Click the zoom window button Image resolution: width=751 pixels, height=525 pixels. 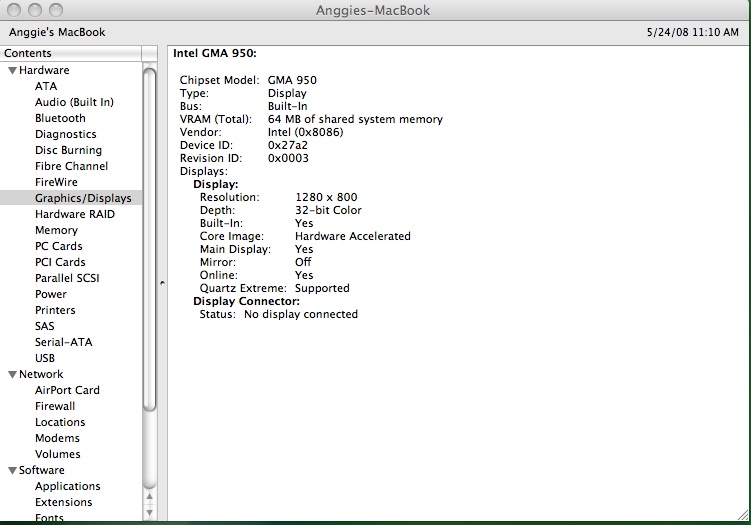(x=56, y=10)
